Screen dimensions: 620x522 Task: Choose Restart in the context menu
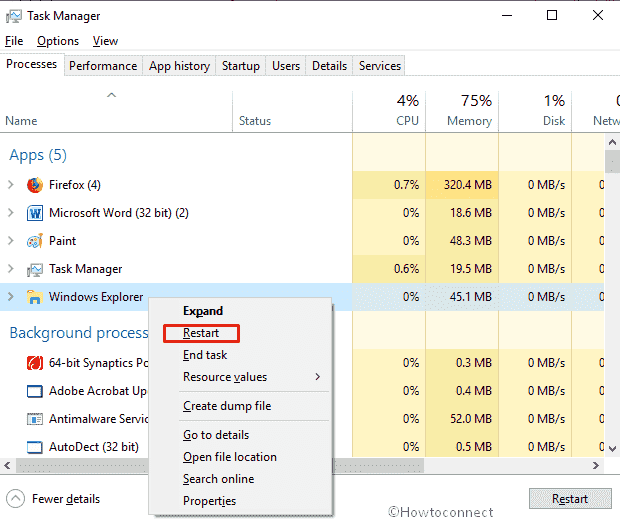(x=201, y=333)
